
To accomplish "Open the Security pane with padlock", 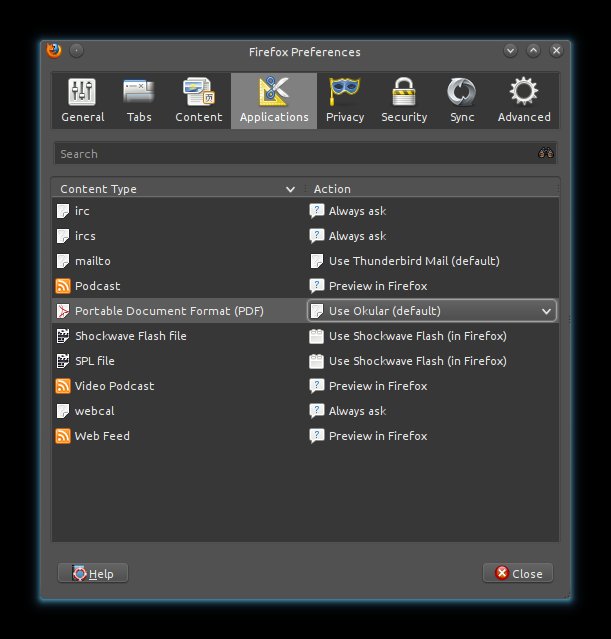I will [x=404, y=101].
